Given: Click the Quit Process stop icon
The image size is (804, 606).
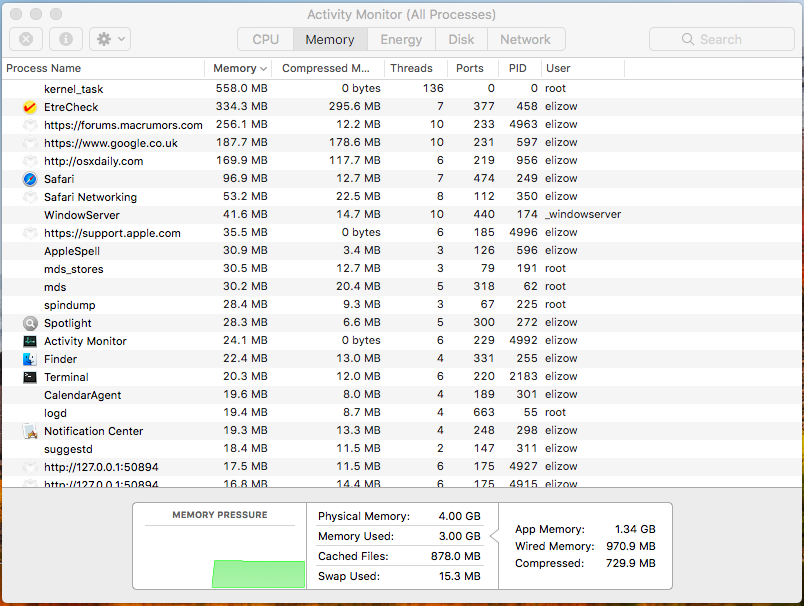Looking at the screenshot, I should click(x=26, y=39).
